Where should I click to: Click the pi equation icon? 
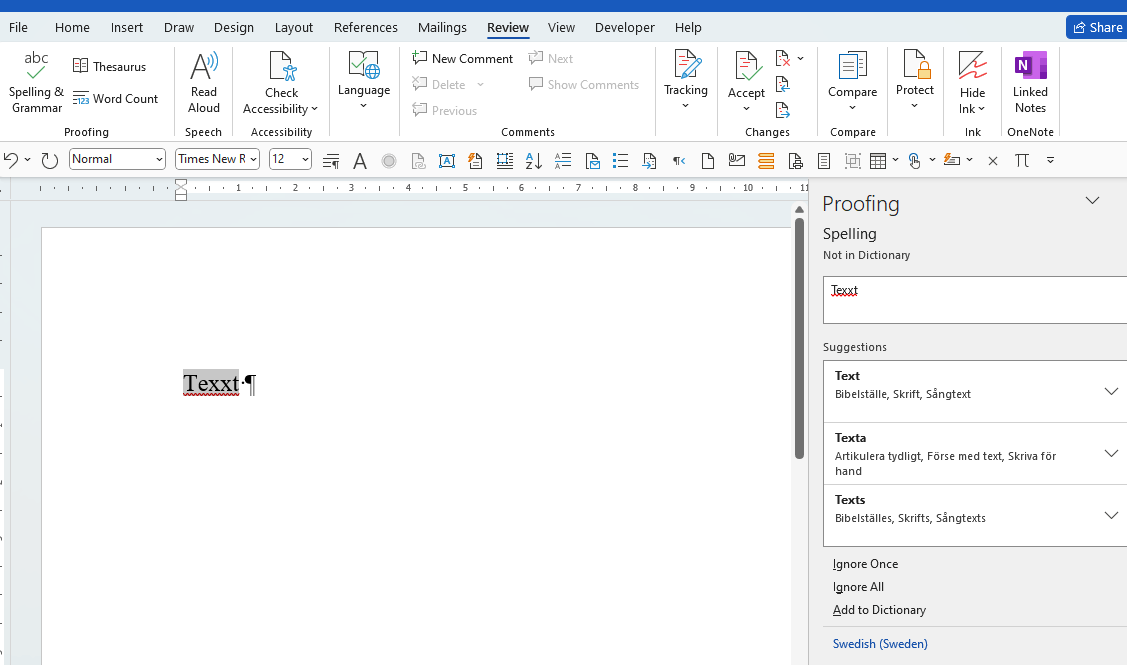click(1021, 160)
